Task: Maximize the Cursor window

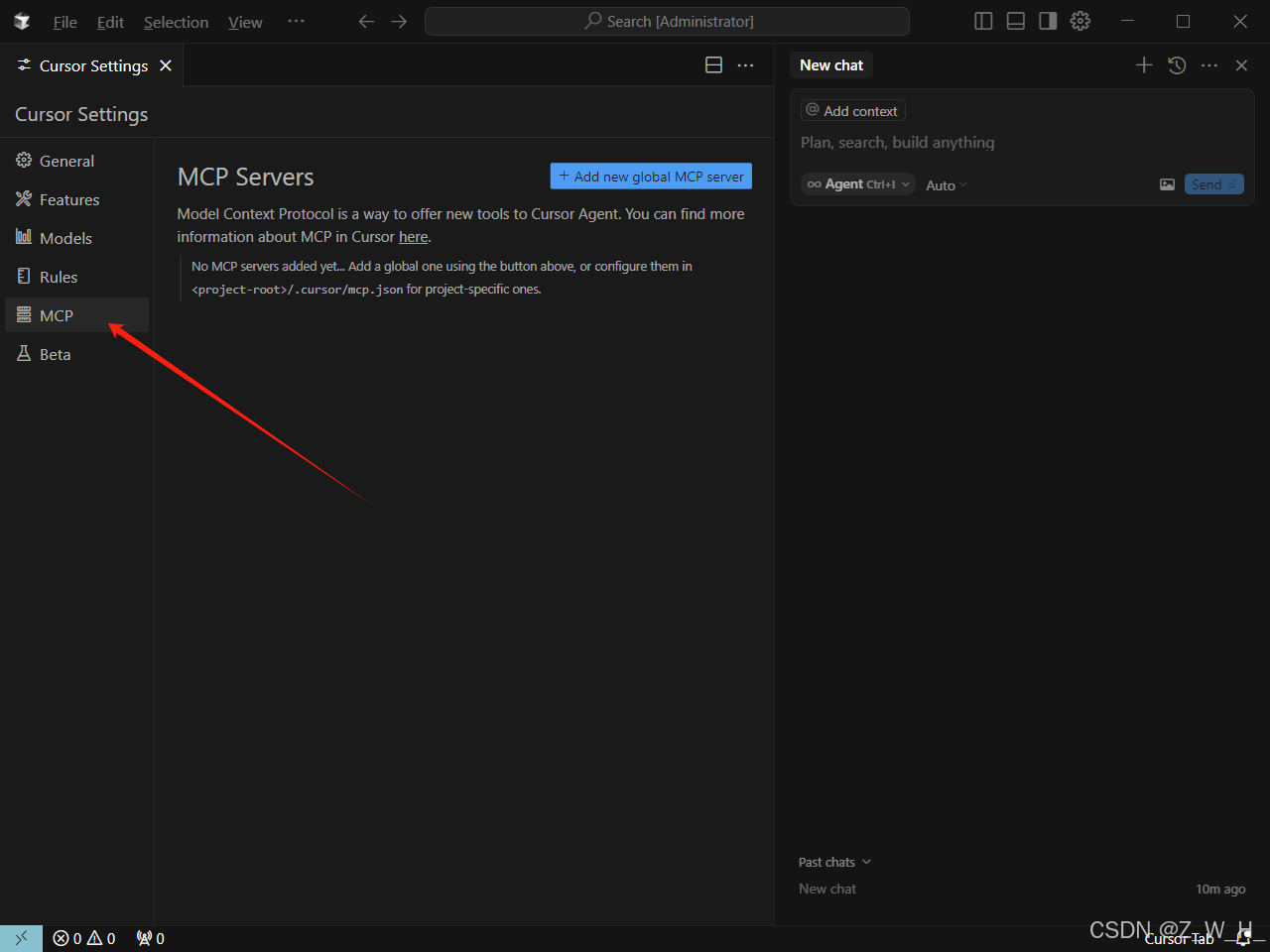Action: [x=1183, y=21]
